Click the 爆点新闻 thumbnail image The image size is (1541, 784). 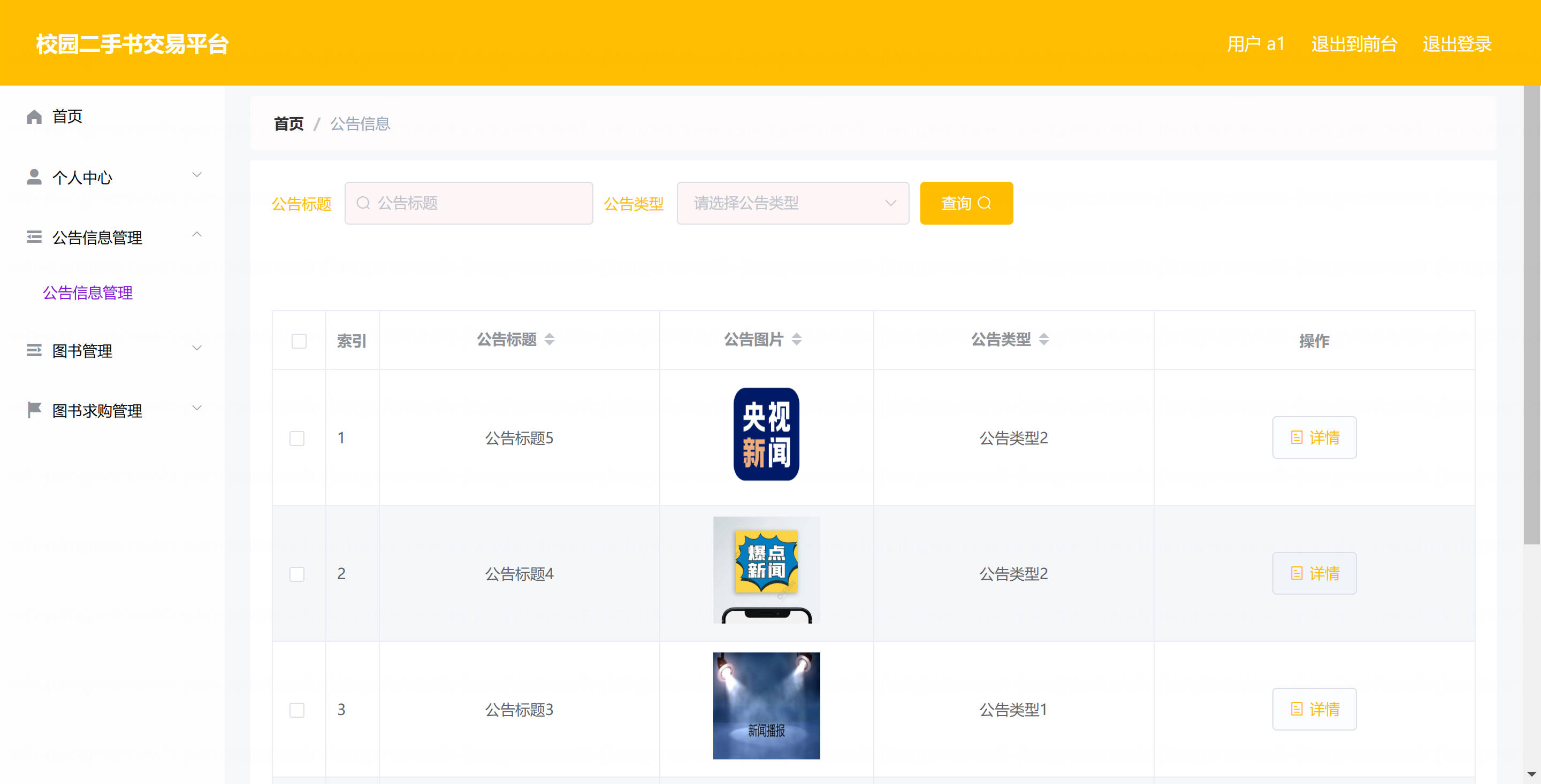[x=766, y=570]
